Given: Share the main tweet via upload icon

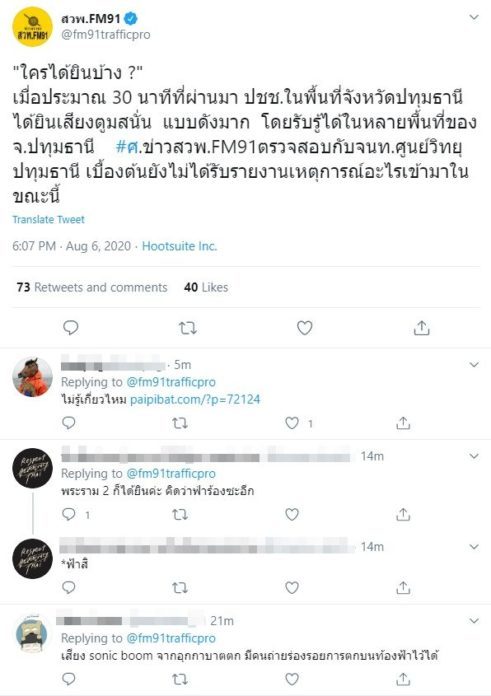Looking at the screenshot, I should 421,328.
